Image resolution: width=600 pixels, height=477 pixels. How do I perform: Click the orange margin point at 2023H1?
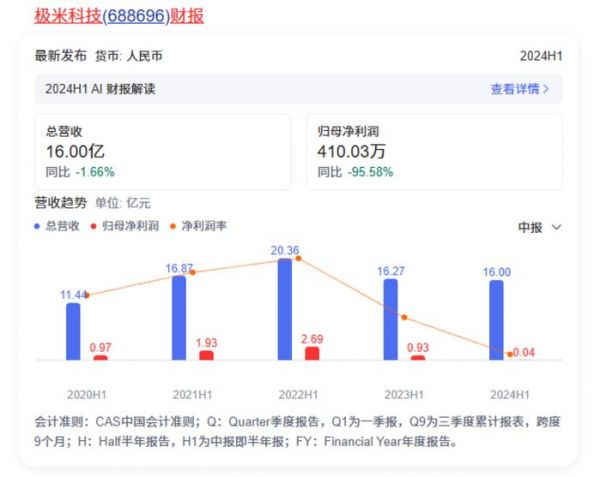[405, 318]
